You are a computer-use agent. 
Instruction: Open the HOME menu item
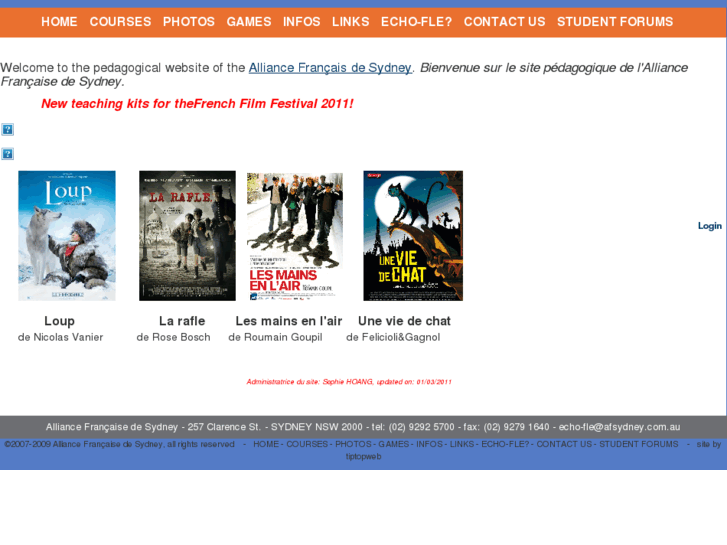tap(59, 22)
